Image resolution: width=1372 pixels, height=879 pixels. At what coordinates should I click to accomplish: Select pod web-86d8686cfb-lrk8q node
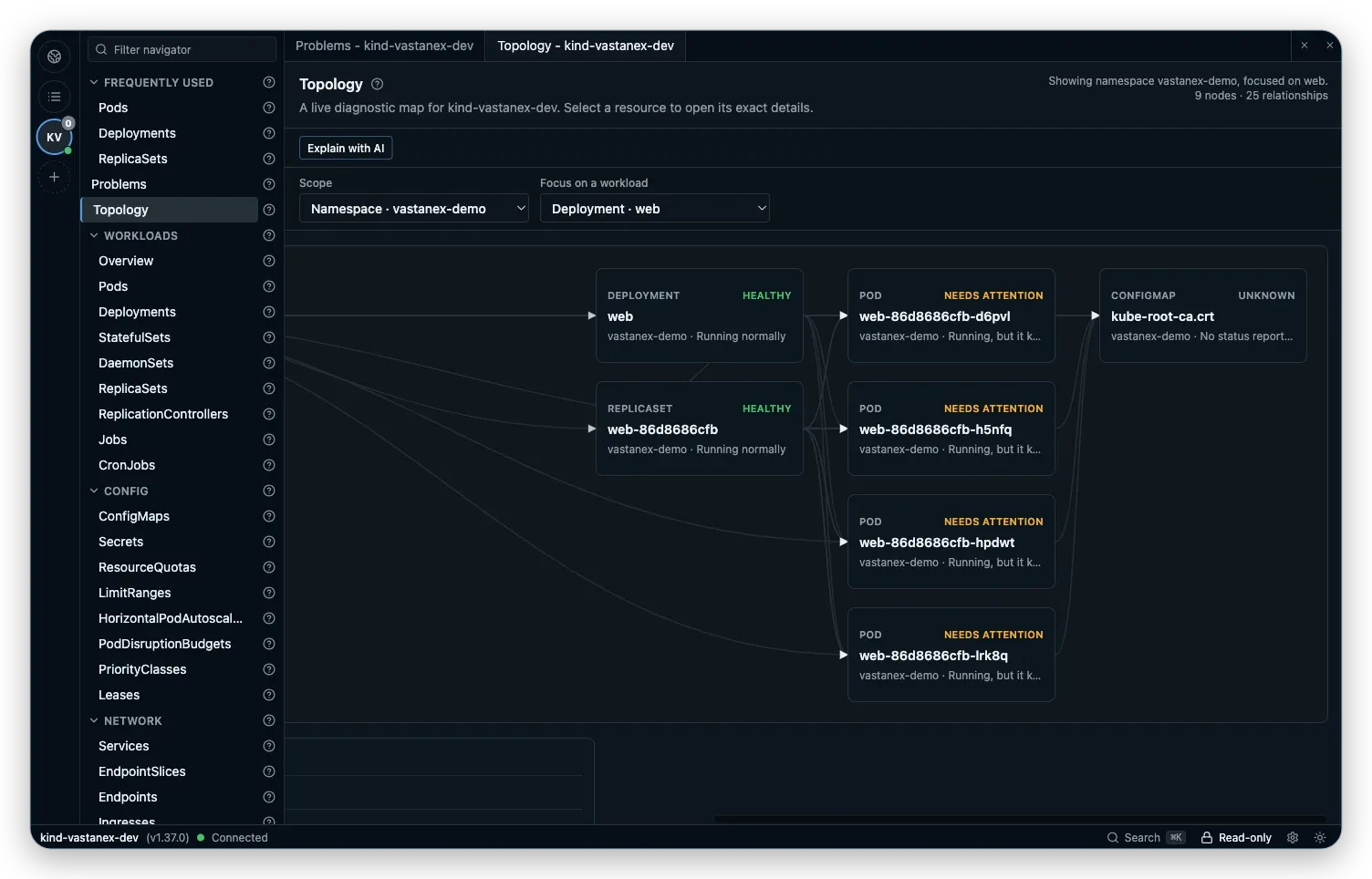click(x=951, y=655)
